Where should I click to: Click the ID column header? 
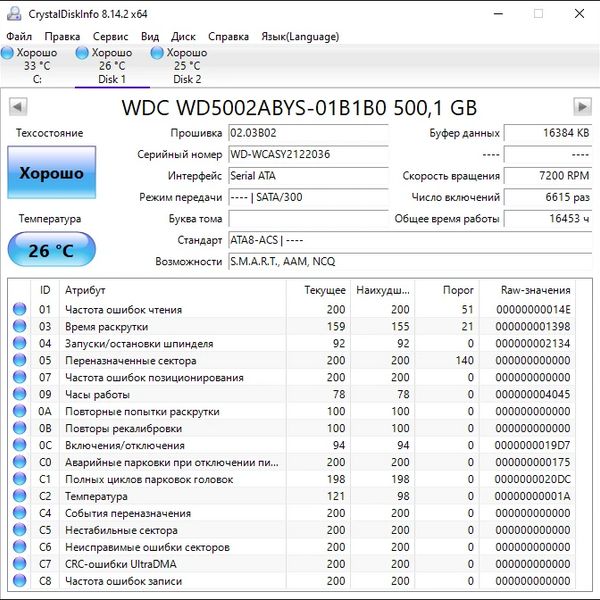pos(45,290)
